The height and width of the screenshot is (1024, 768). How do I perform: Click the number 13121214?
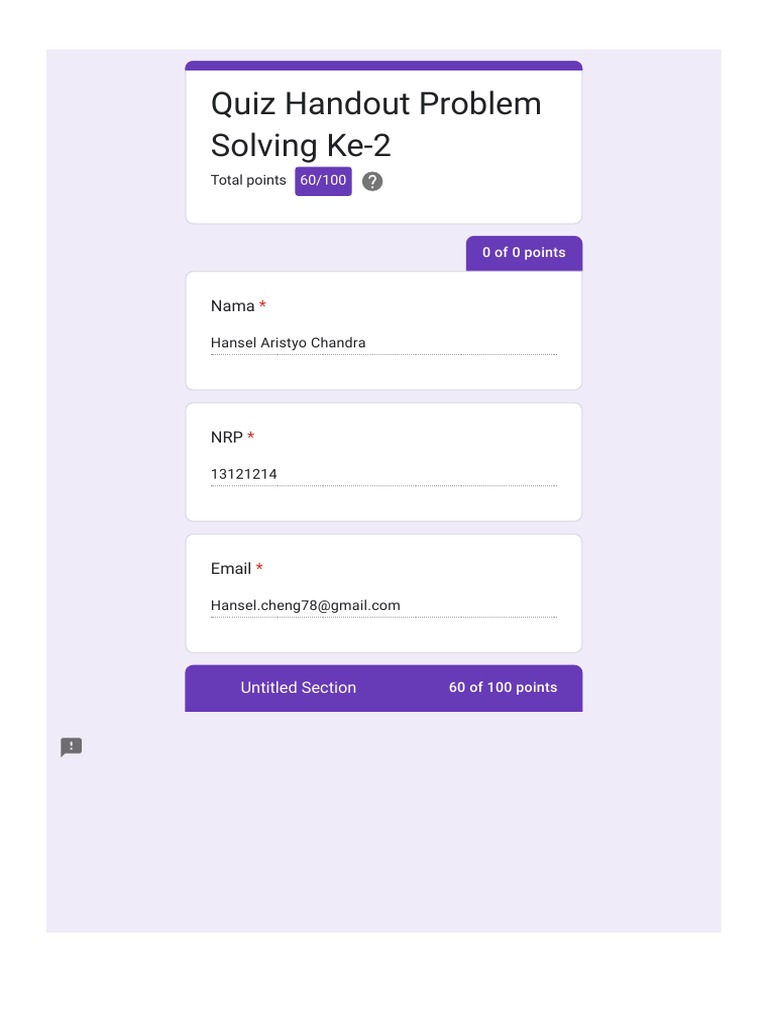click(244, 474)
